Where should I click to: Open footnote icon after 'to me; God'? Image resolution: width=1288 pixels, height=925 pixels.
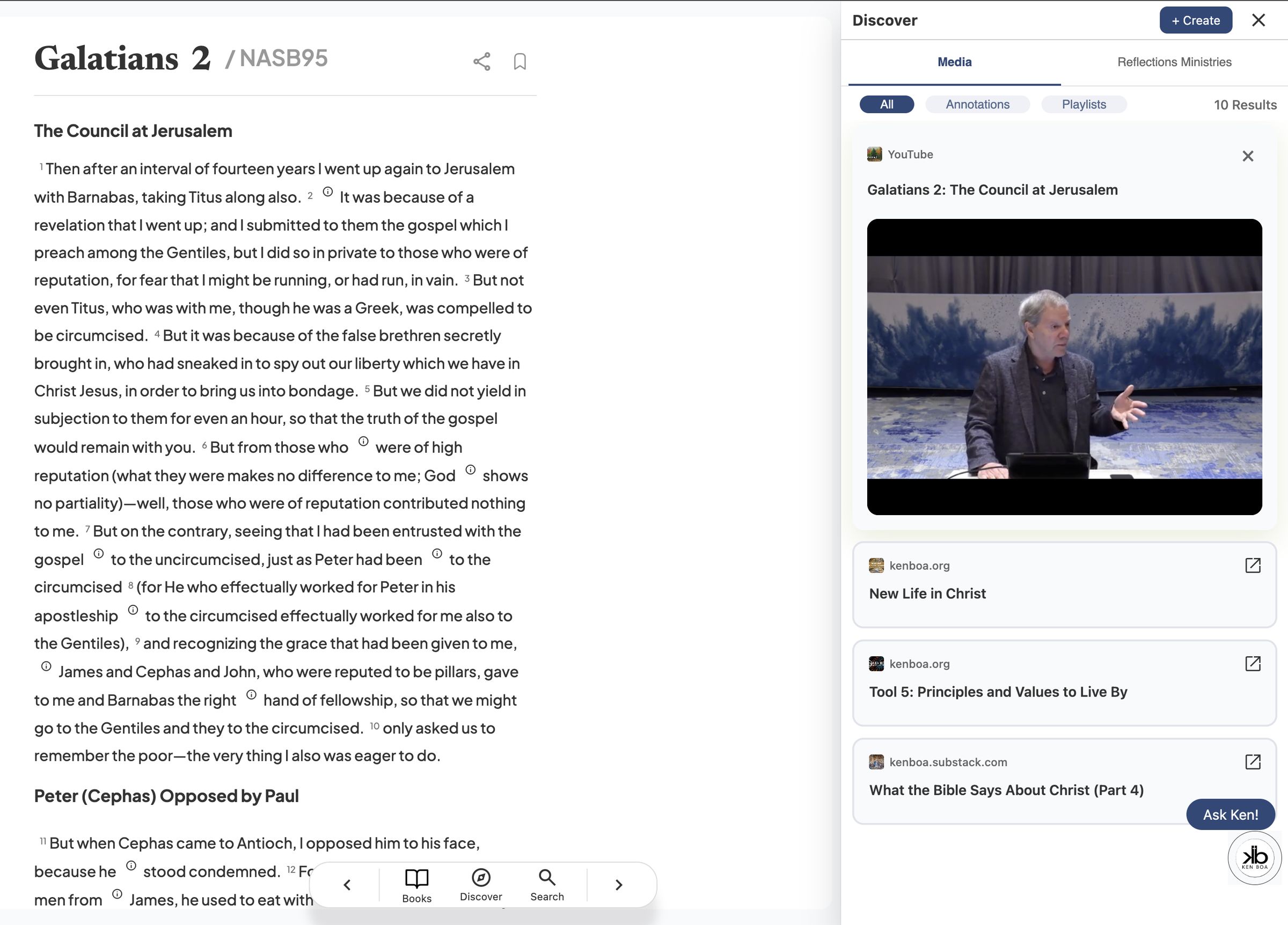point(470,469)
